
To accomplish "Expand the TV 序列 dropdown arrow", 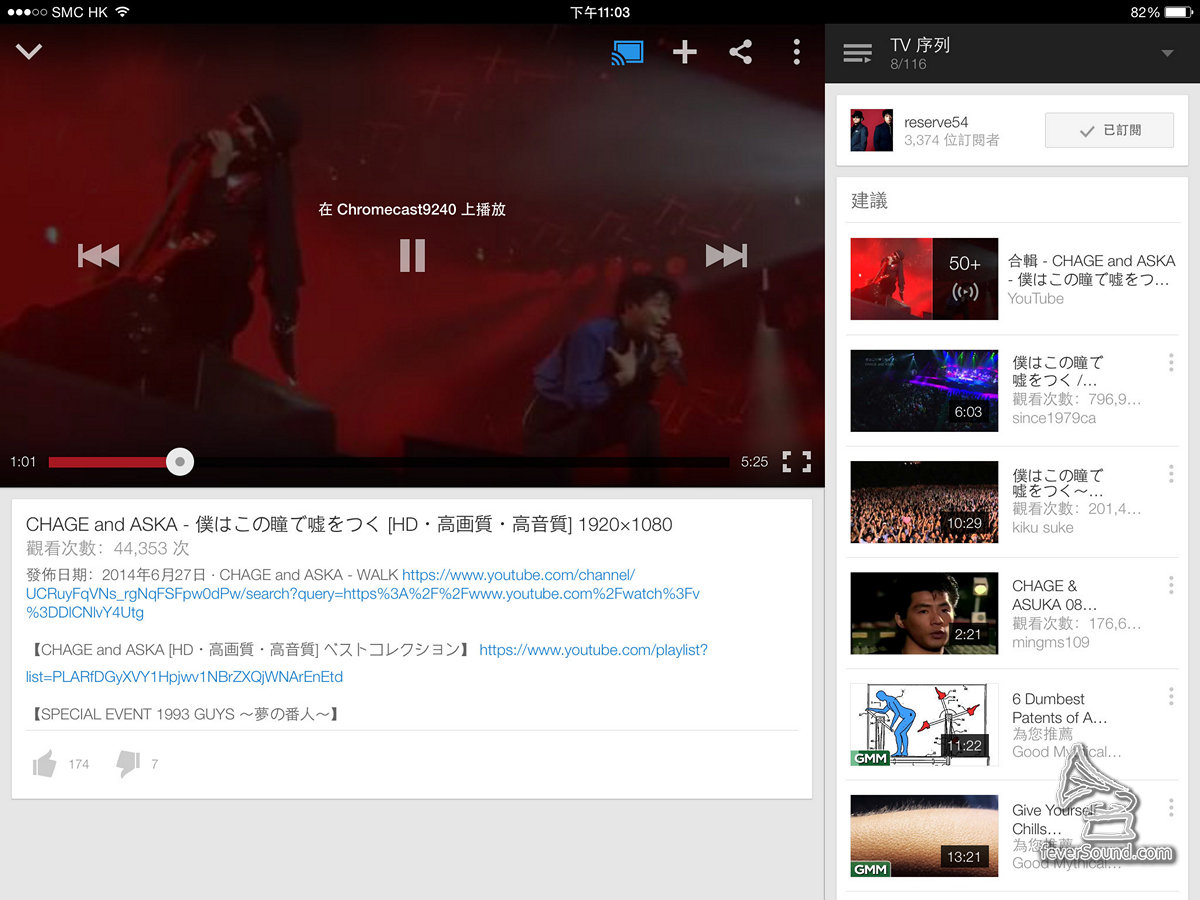I will (x=1167, y=54).
